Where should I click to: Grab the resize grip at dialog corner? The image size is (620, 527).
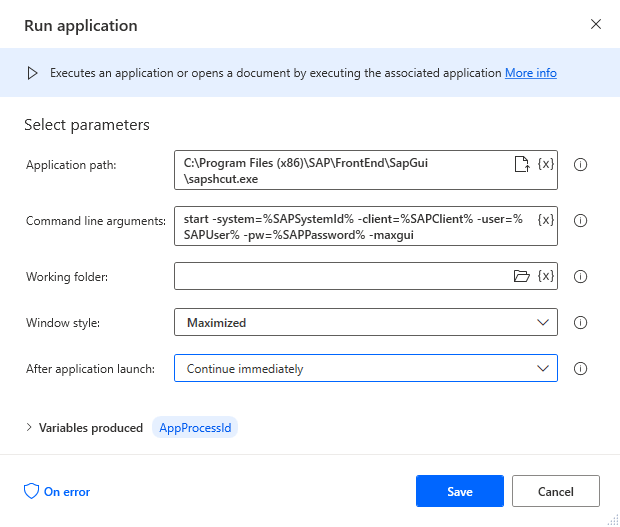pyautogui.click(x=612, y=520)
